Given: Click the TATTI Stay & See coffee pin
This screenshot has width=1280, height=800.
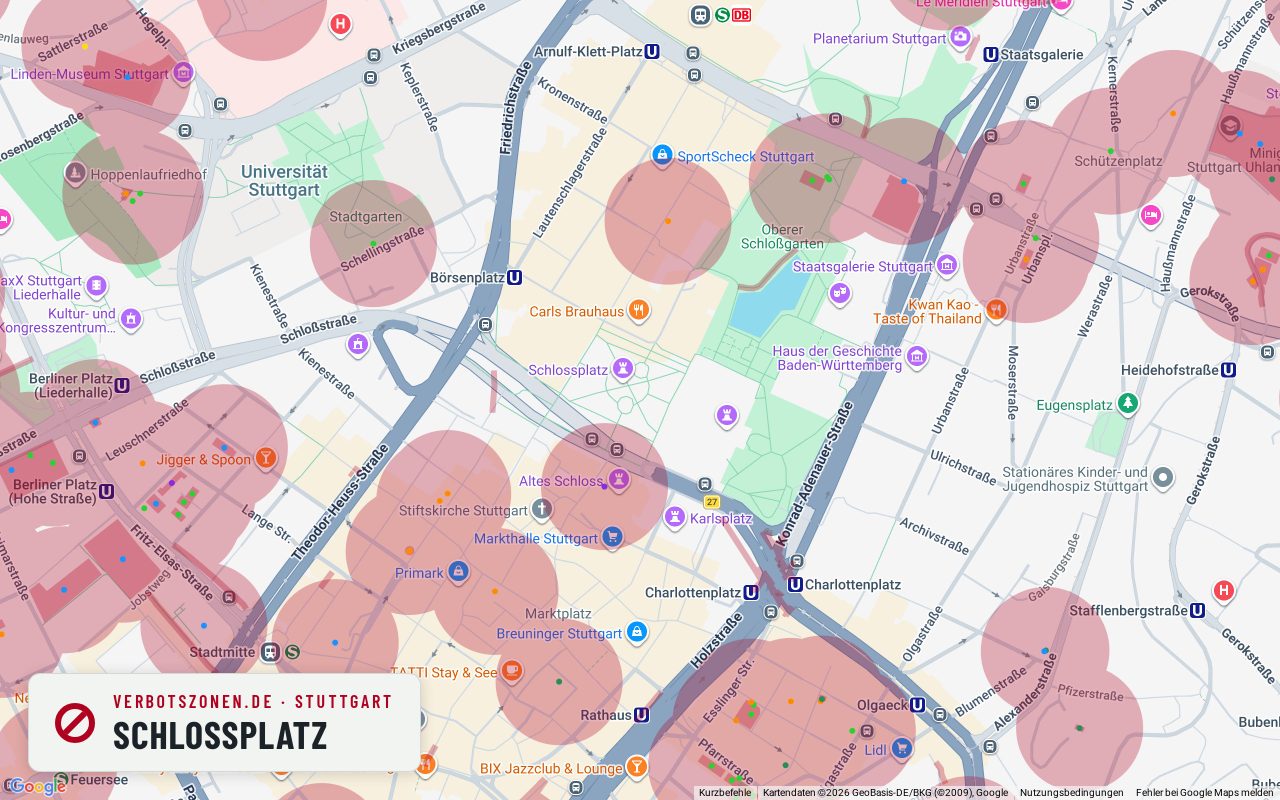Looking at the screenshot, I should click(512, 671).
